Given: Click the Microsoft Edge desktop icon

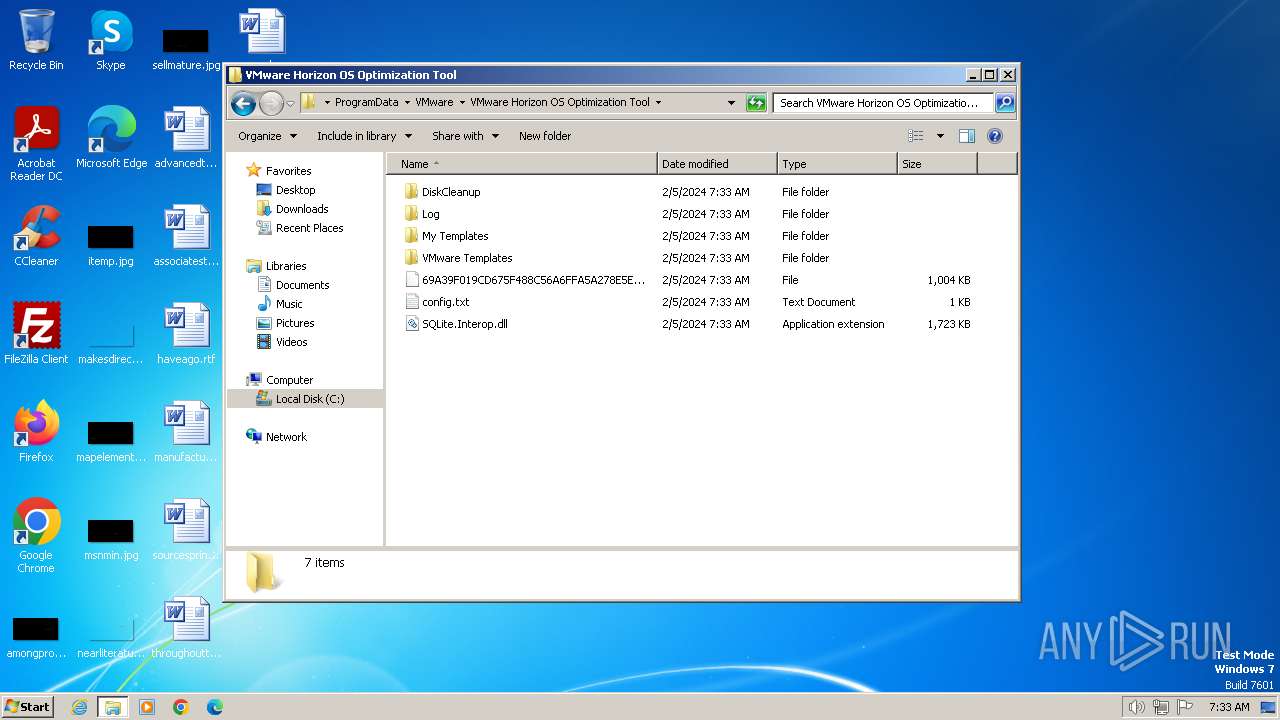Looking at the screenshot, I should [x=111, y=138].
